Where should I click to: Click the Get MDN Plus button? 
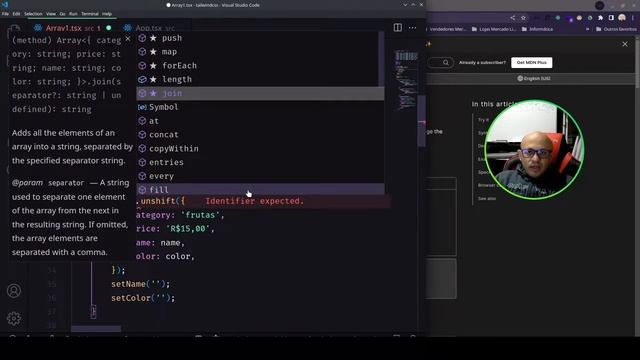tap(531, 62)
